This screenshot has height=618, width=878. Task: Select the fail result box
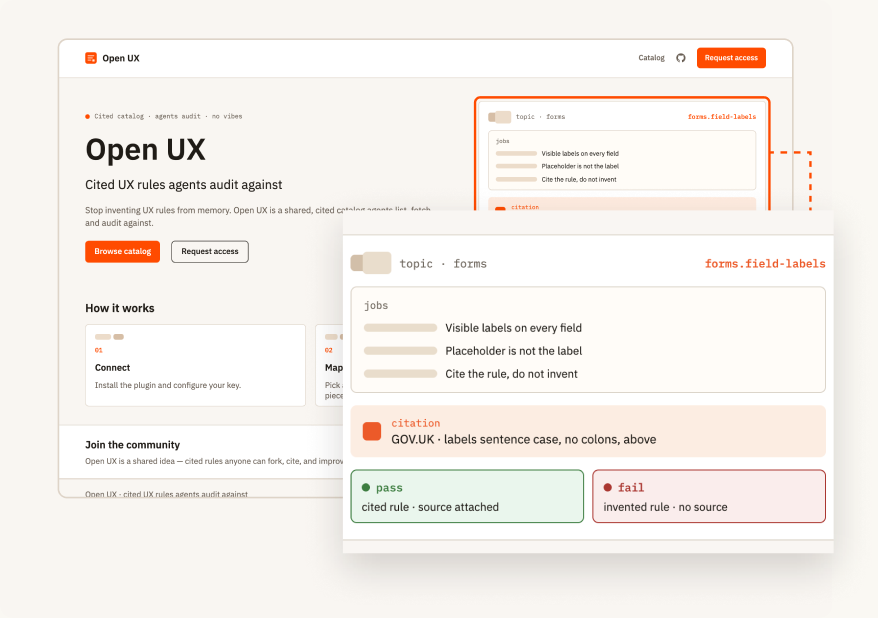pos(709,497)
